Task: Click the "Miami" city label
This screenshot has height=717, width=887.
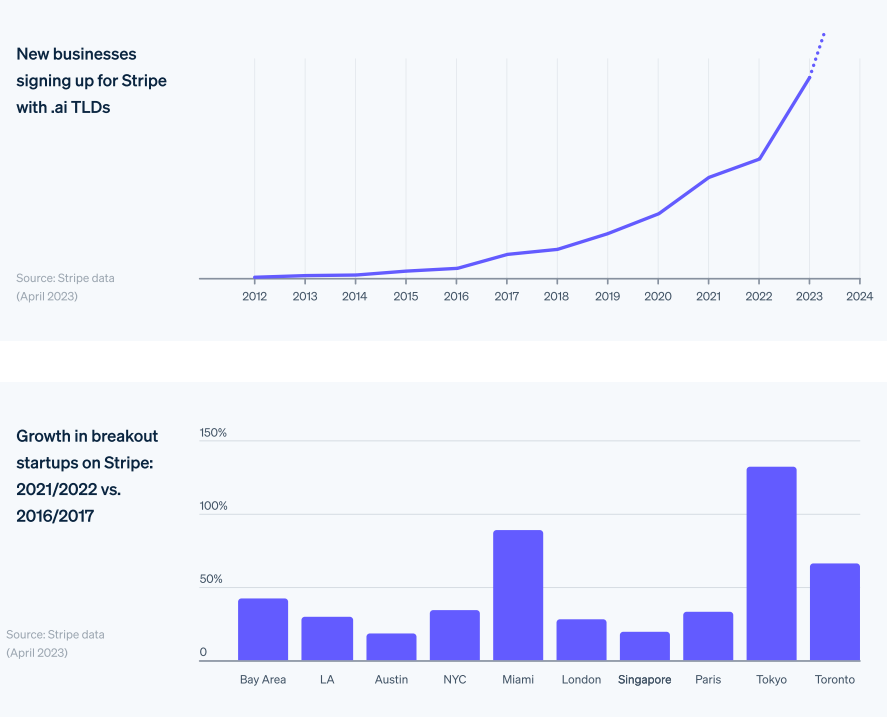Action: coord(518,679)
